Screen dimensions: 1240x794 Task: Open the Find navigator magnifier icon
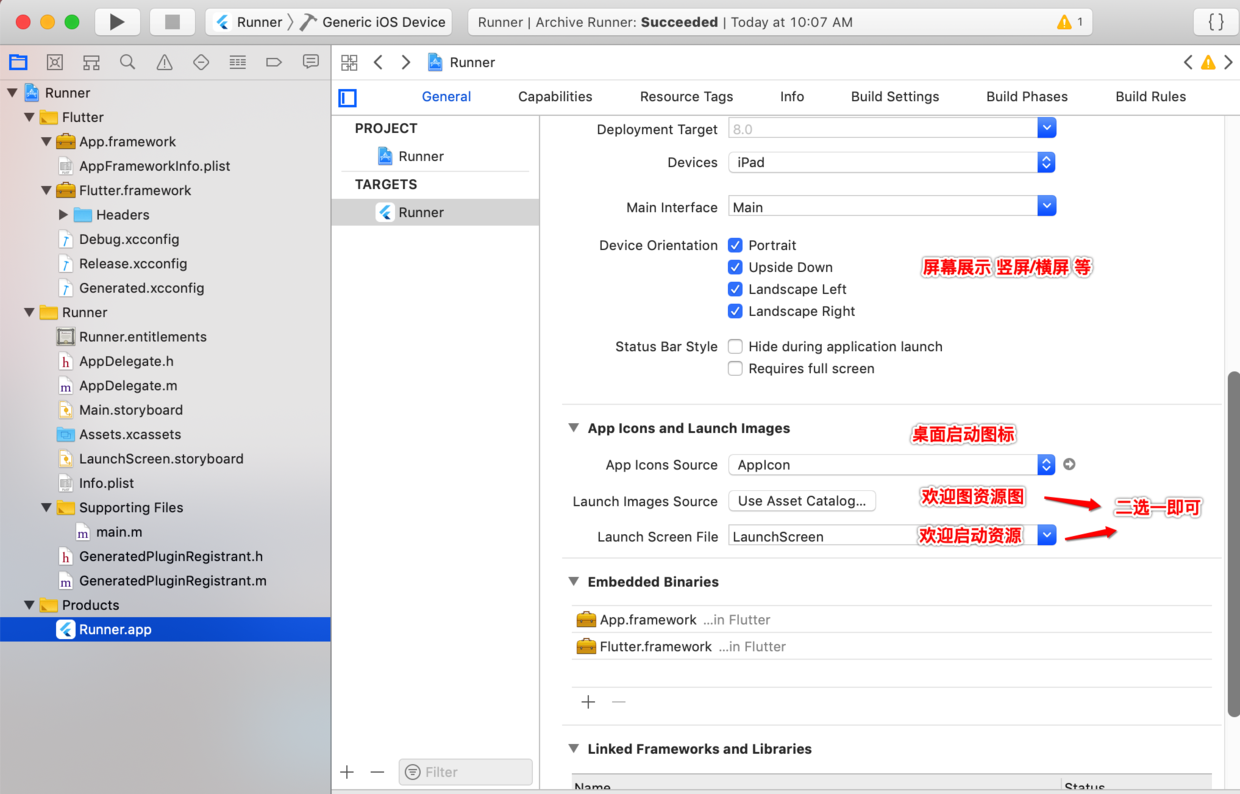[128, 62]
